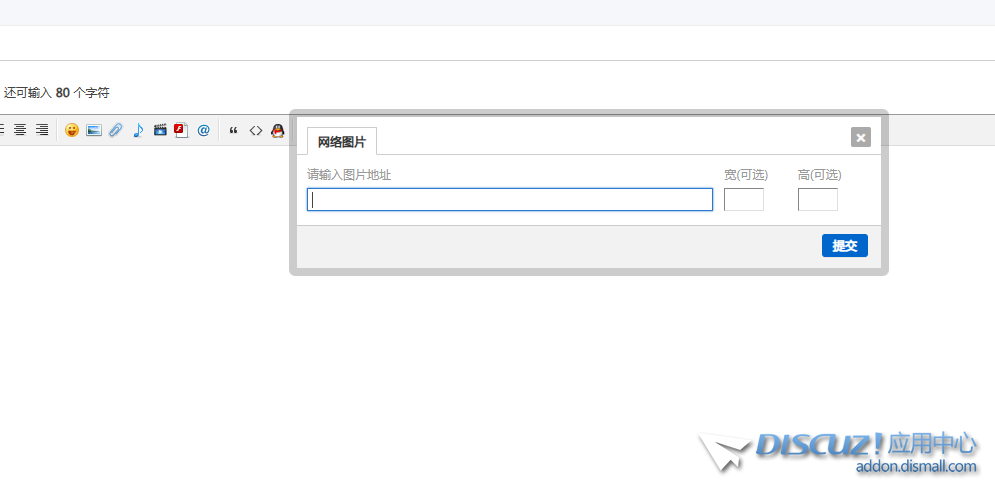
Task: Focus the 请输入图片地址 URL field
Action: 510,199
